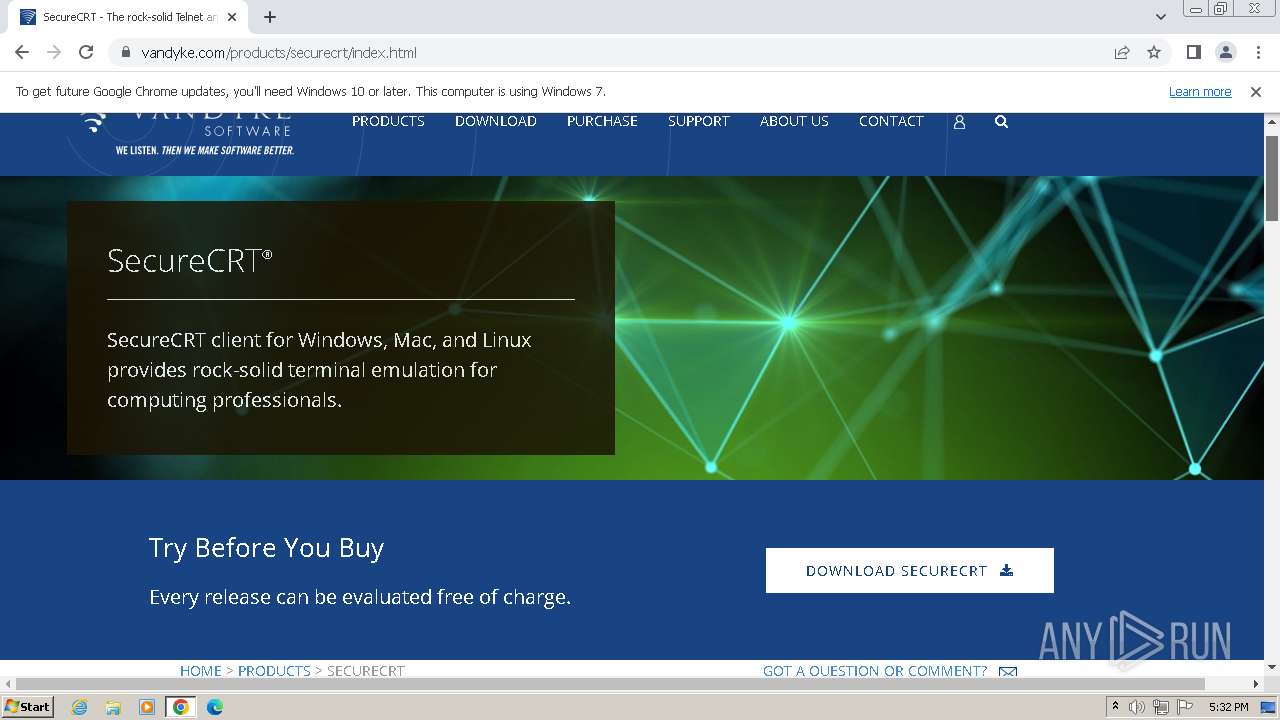This screenshot has width=1280, height=720.
Task: Click the horizontal scrollbar thumb
Action: coord(612,684)
